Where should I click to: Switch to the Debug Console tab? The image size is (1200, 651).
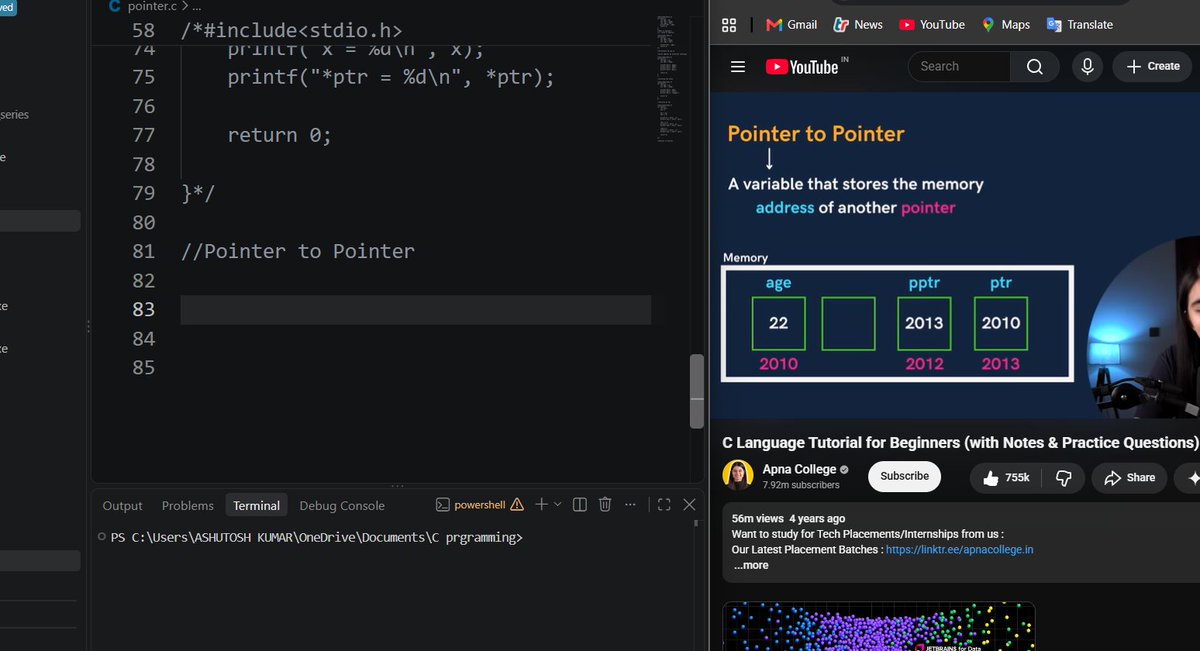pos(342,505)
